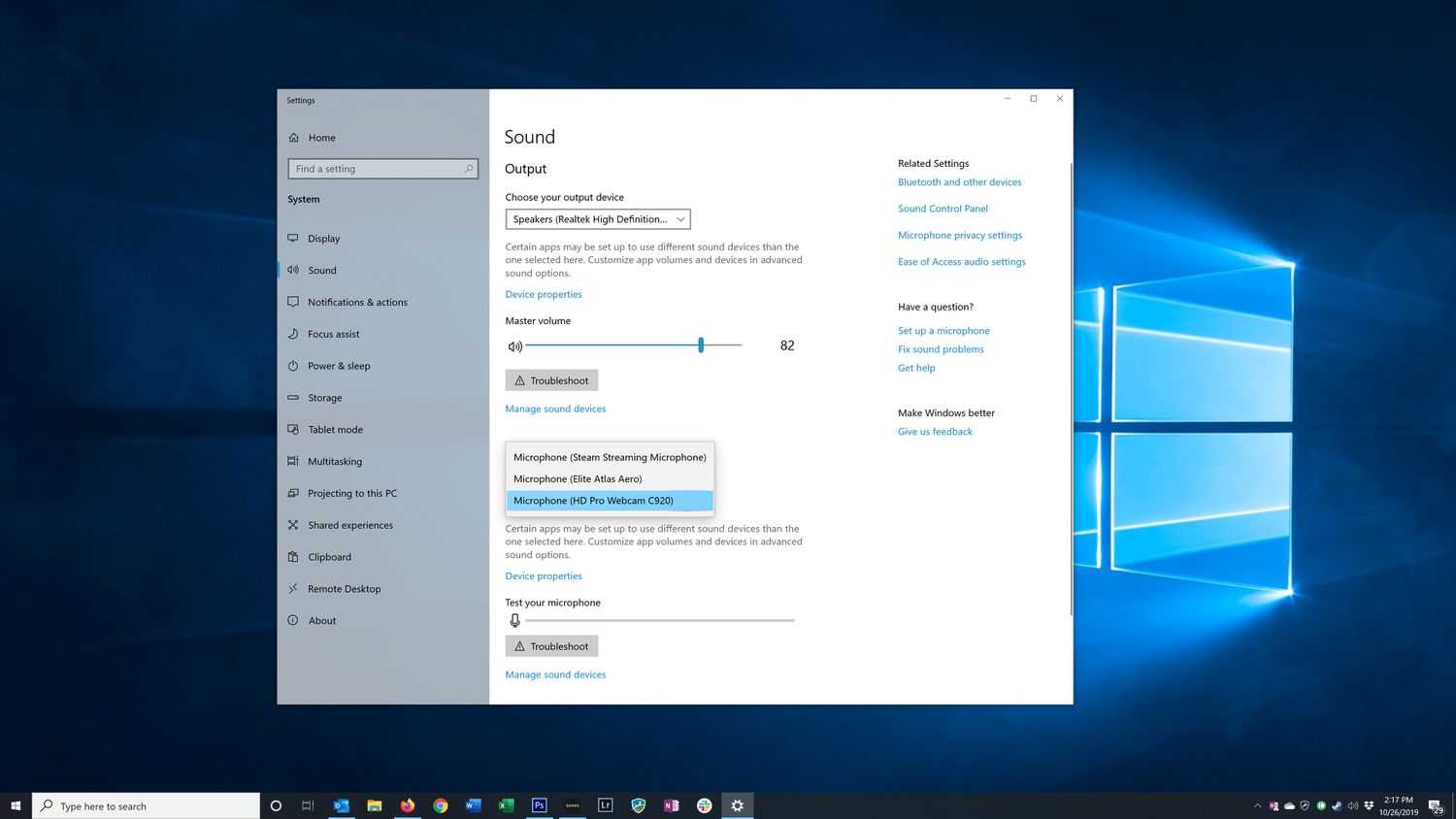Open input Device properties link
Image resolution: width=1456 pixels, height=819 pixels.
tap(544, 575)
